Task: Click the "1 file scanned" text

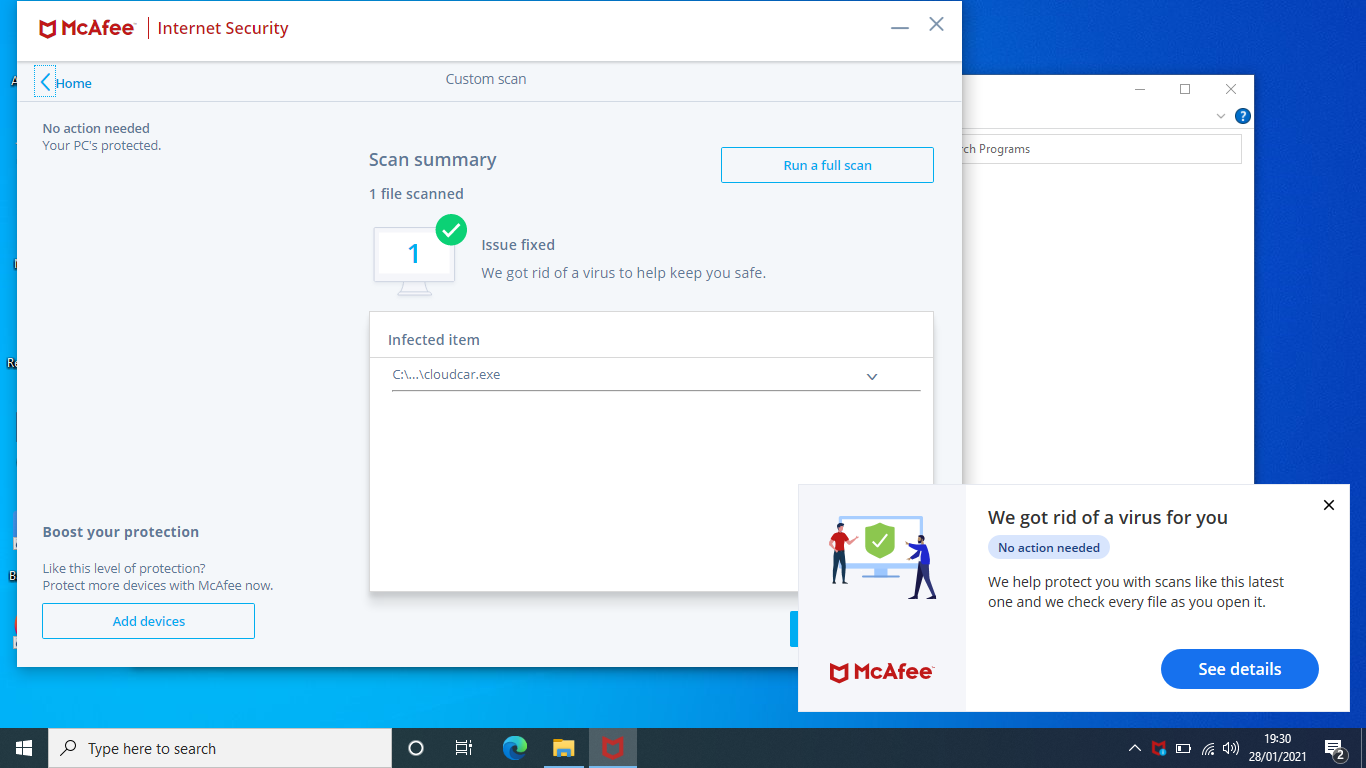Action: (416, 194)
